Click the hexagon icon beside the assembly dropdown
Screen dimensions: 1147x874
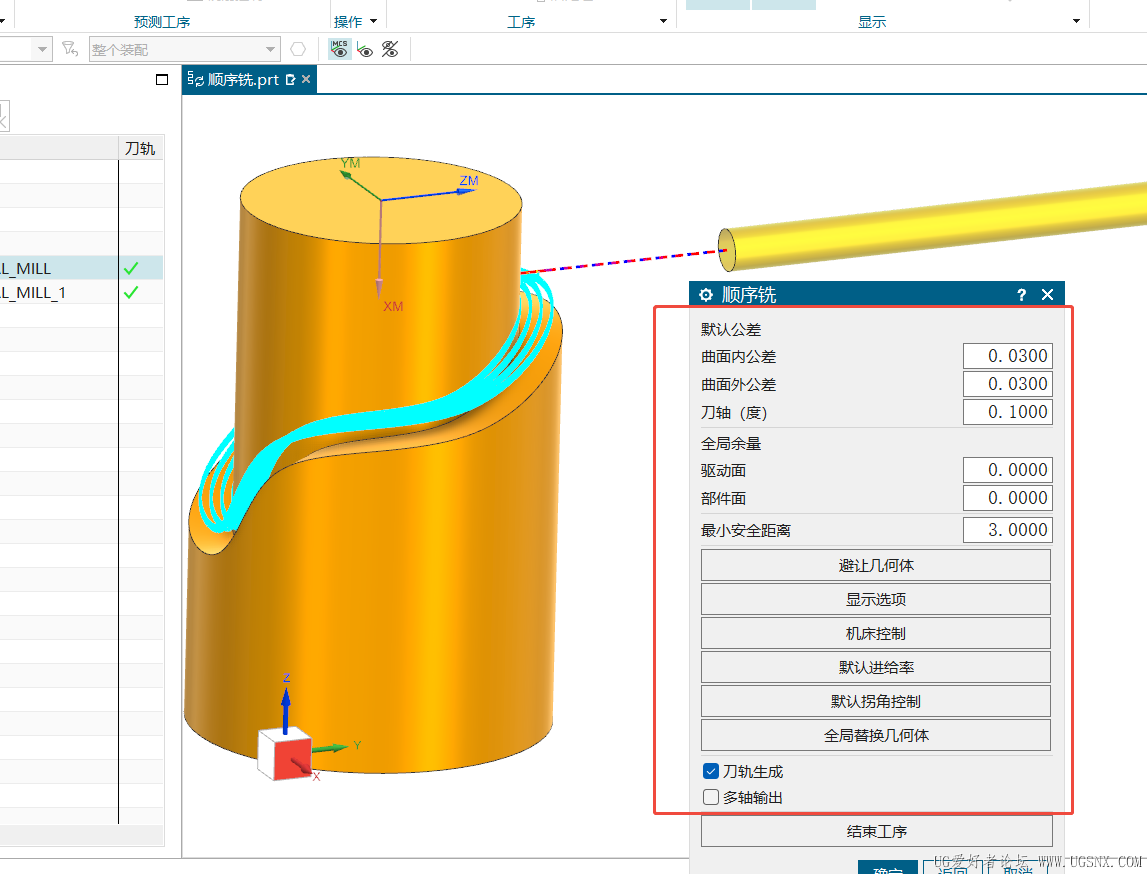298,49
